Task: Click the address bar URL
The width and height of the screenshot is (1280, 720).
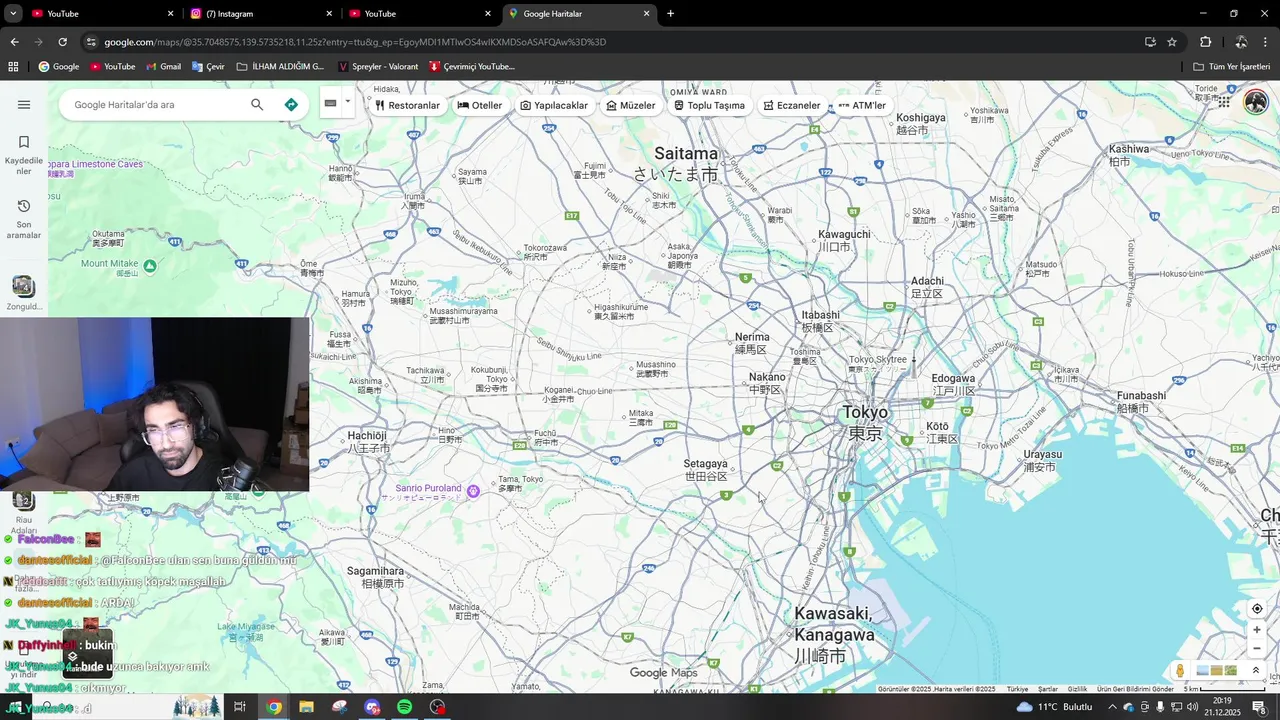Action: 355,42
